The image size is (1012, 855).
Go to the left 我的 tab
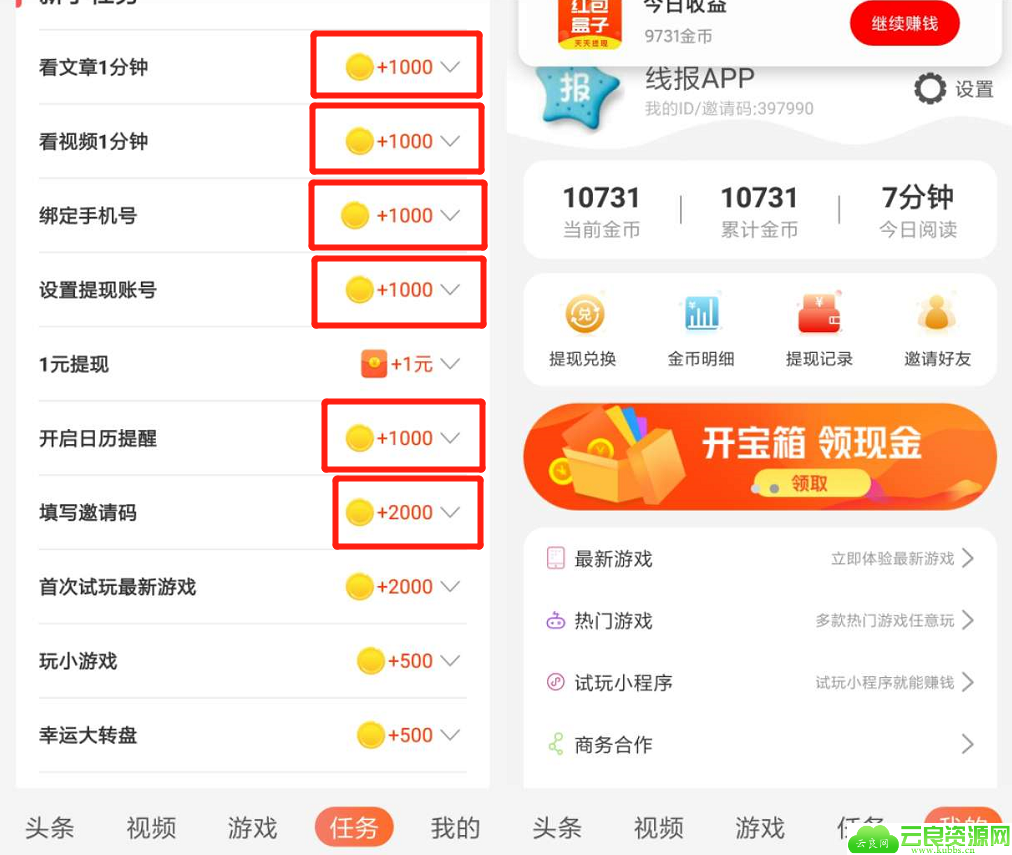455,827
